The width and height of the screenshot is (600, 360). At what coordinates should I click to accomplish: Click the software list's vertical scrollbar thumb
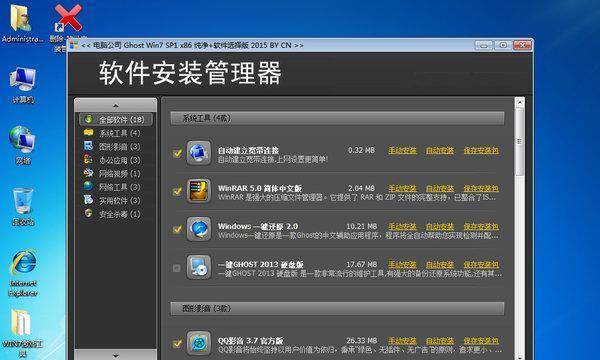(520, 142)
